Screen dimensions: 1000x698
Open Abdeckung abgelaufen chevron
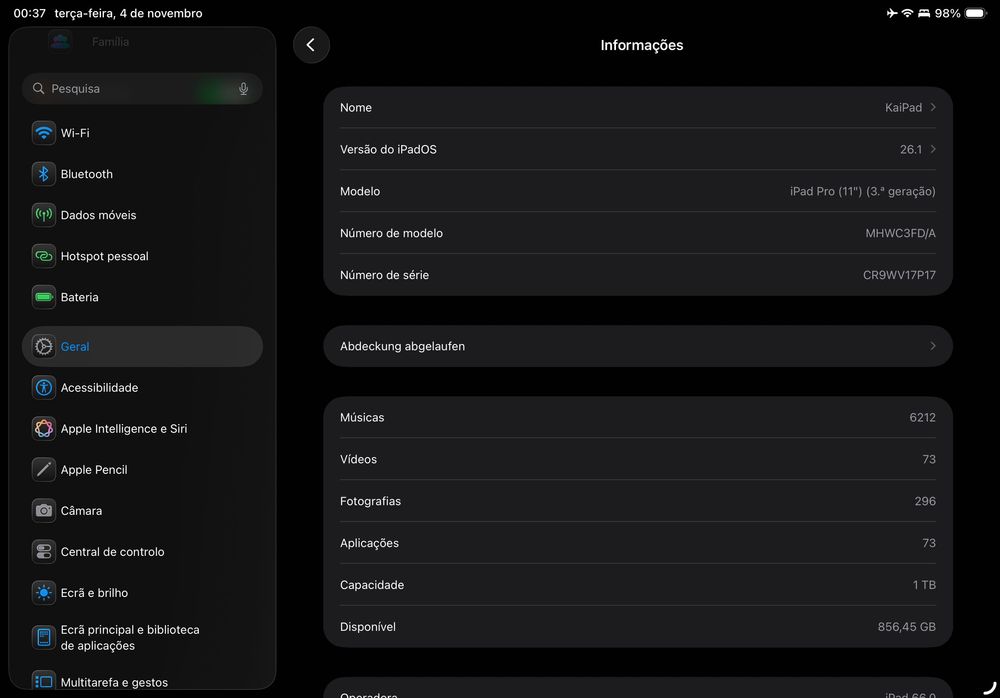[x=933, y=346]
